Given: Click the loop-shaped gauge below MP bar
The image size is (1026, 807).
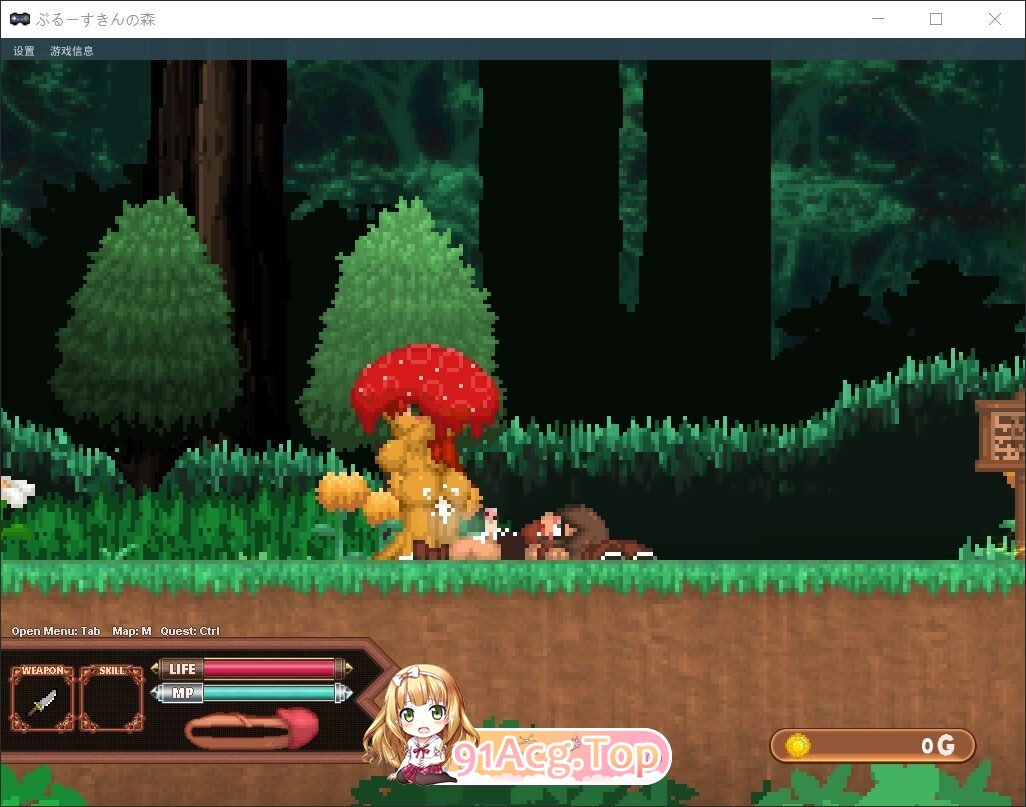Looking at the screenshot, I should 251,729.
